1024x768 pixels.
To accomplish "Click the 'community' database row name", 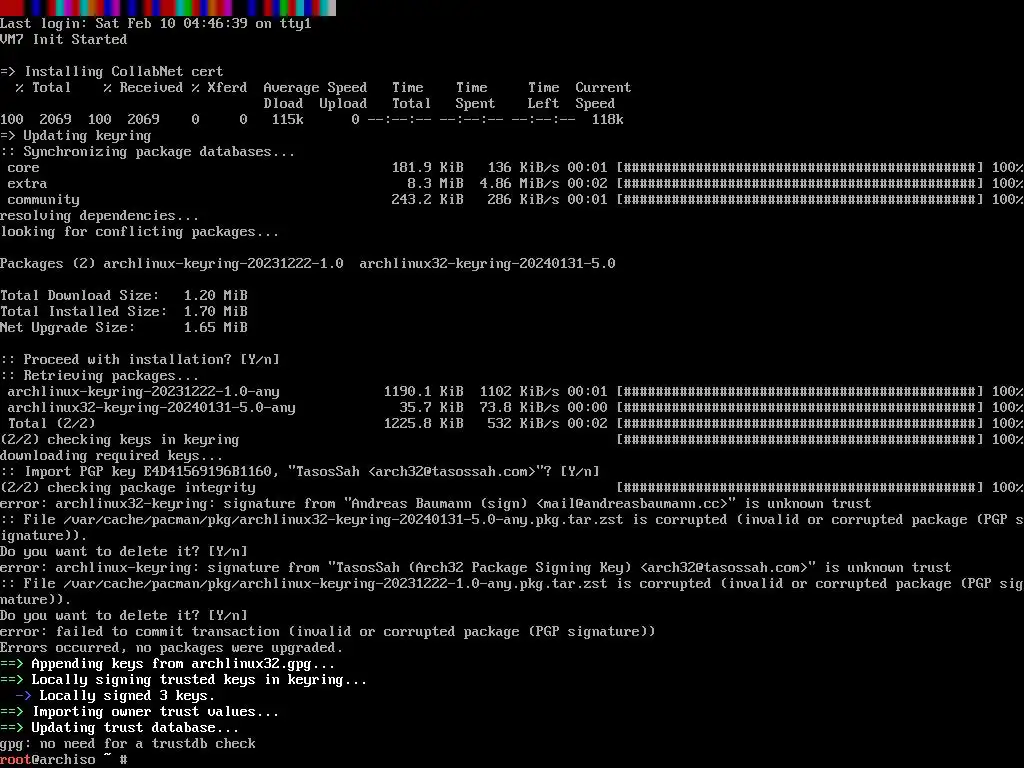I will click(44, 200).
